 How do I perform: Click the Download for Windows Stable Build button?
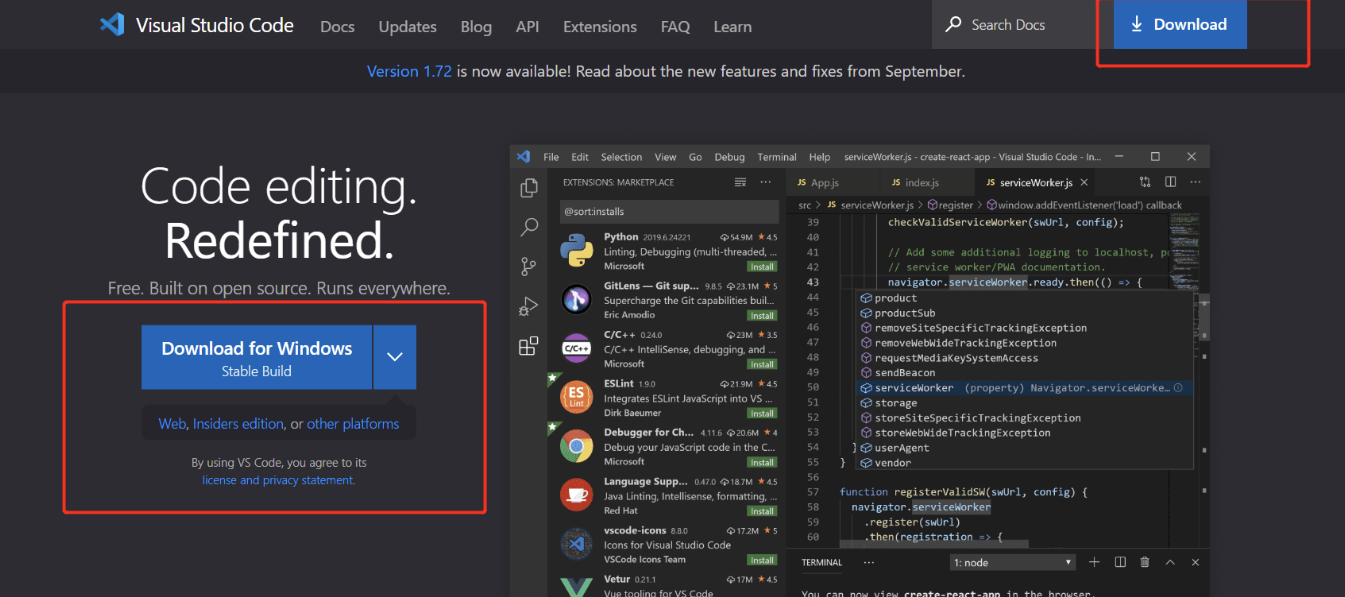tap(257, 356)
